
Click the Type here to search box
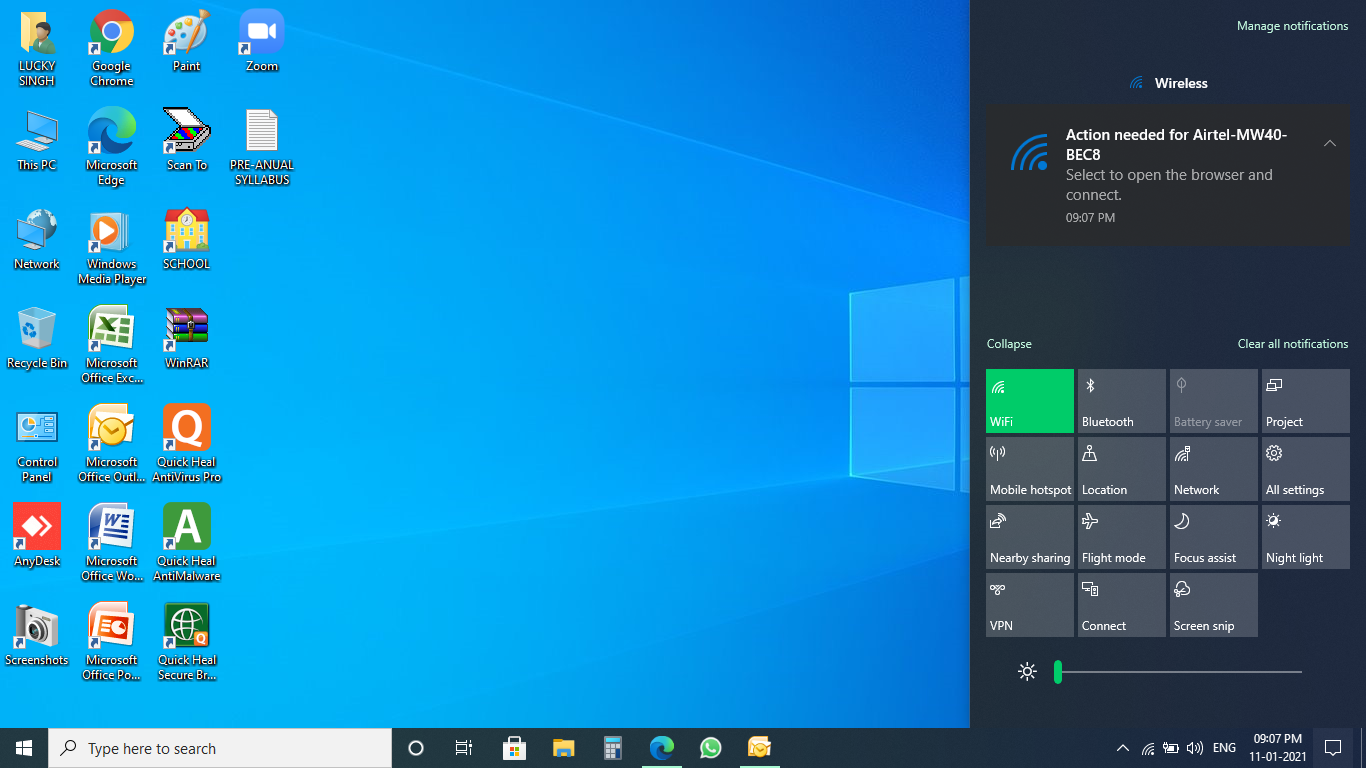coord(220,748)
